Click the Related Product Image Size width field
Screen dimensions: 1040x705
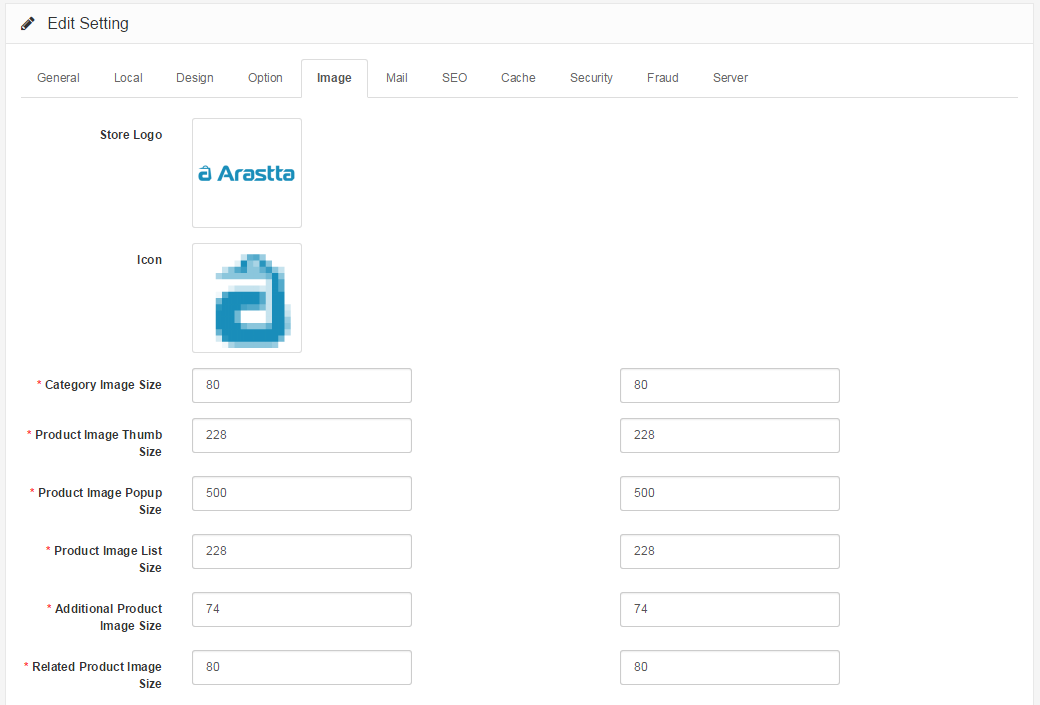(301, 667)
